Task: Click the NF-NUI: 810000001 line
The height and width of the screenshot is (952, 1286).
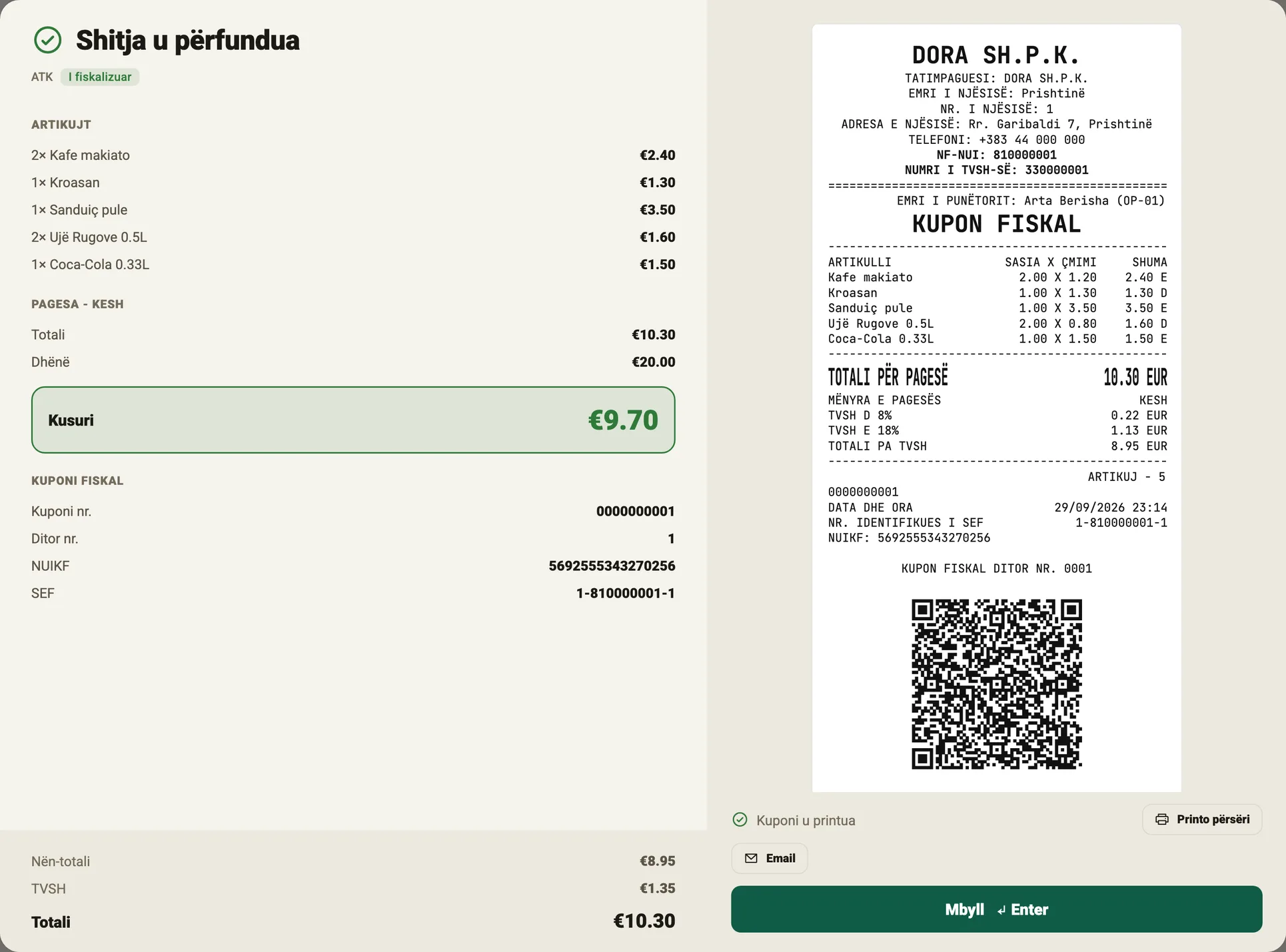Action: pyautogui.click(x=996, y=155)
